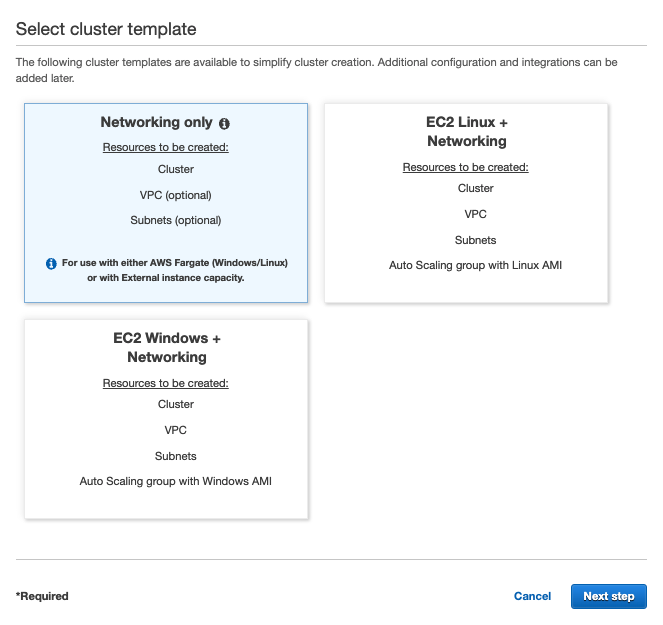663x625 pixels.
Task: Click Resources to be created in EC2 Windows card
Action: tap(165, 383)
